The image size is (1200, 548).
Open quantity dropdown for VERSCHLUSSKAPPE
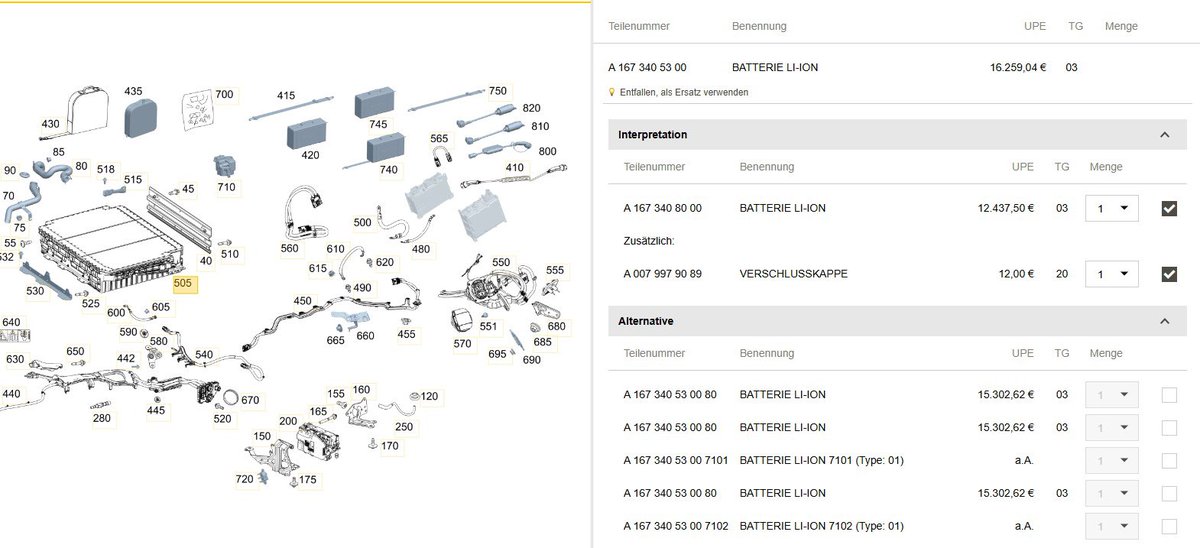point(1112,274)
